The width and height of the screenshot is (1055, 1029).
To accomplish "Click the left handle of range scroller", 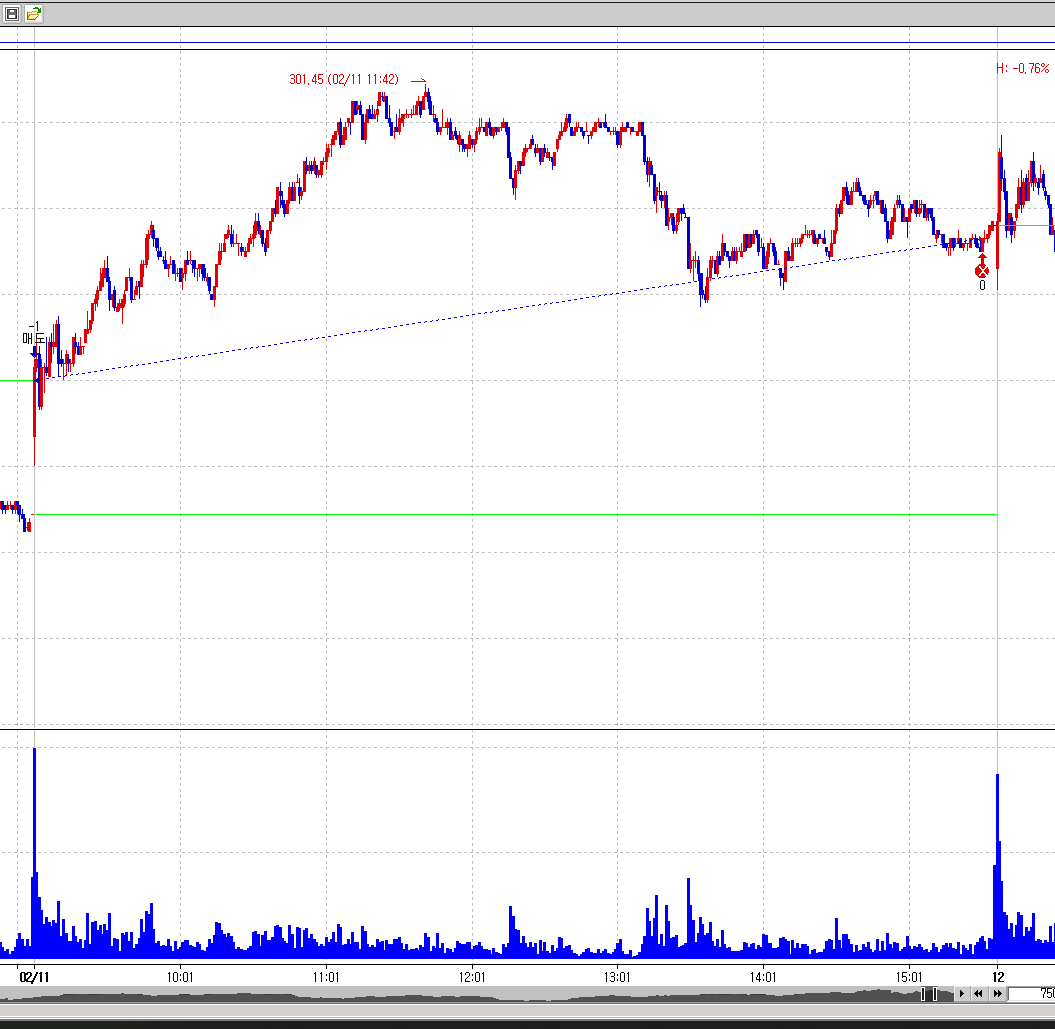I will point(924,994).
